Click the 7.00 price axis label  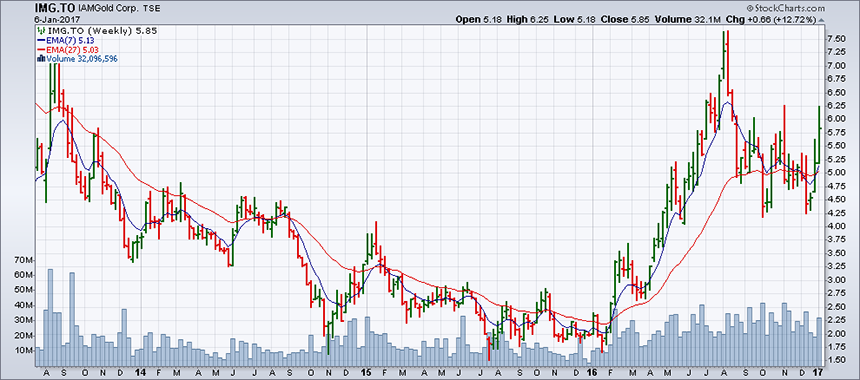pyautogui.click(x=837, y=65)
